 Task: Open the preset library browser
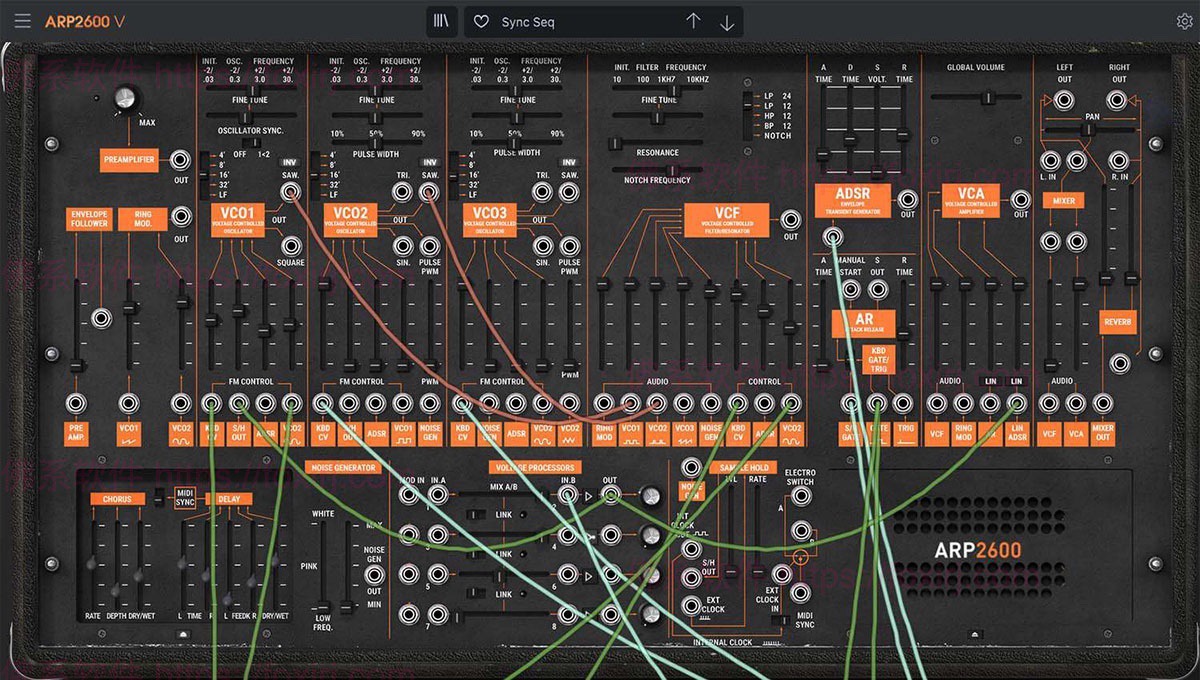pyautogui.click(x=441, y=21)
